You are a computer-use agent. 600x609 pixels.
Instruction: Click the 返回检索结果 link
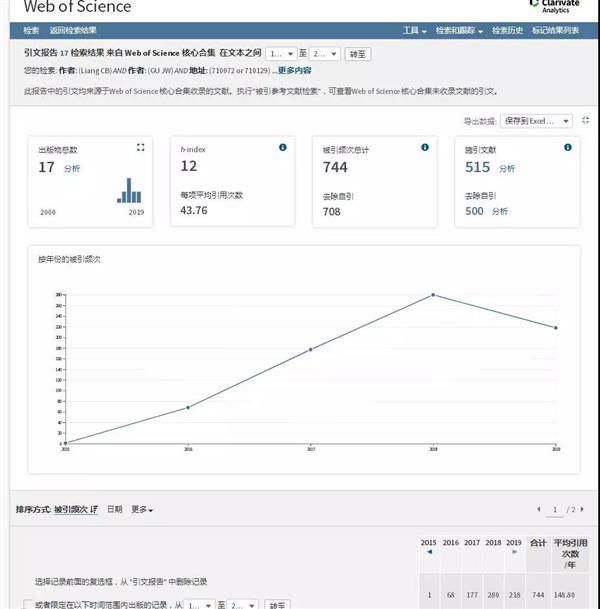point(75,31)
